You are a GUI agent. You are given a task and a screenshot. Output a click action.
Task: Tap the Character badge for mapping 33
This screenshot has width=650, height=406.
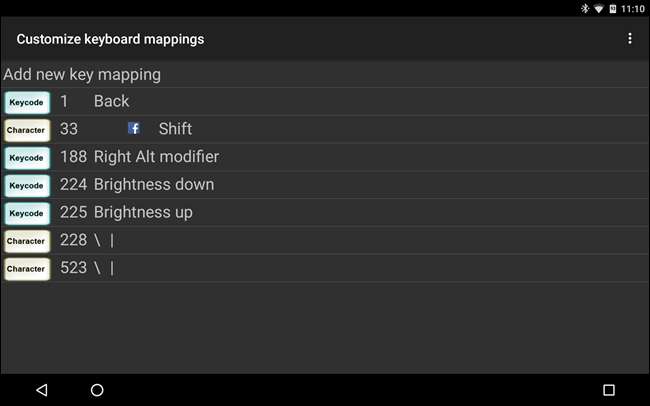tap(27, 130)
